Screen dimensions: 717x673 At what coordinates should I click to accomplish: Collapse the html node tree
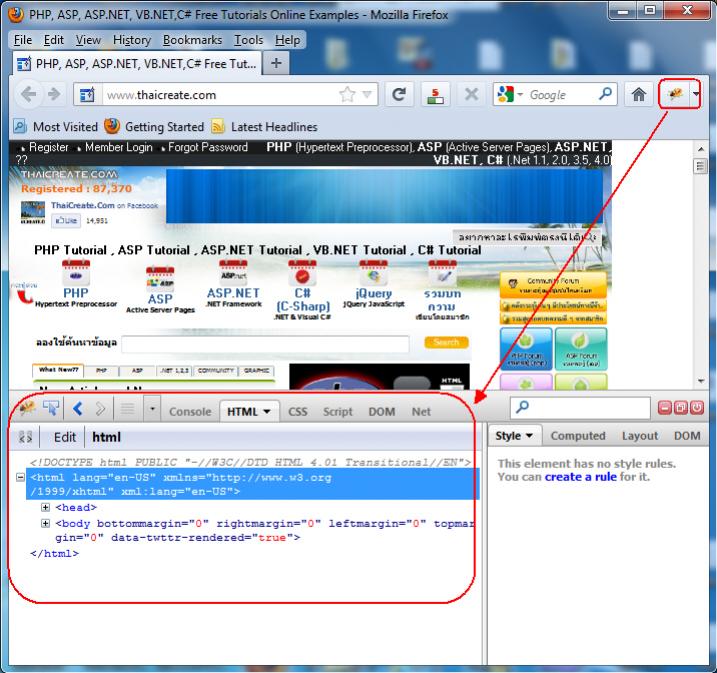[x=21, y=477]
